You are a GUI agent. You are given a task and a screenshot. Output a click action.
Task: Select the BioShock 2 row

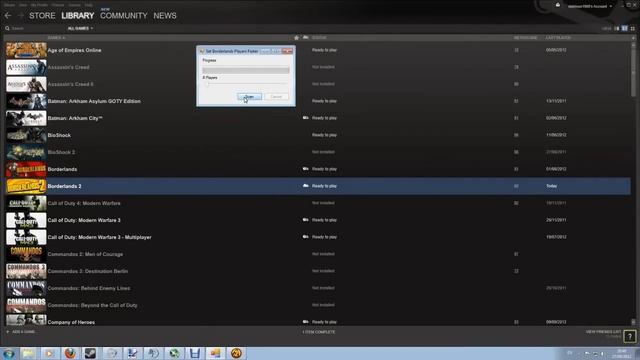click(x=317, y=152)
